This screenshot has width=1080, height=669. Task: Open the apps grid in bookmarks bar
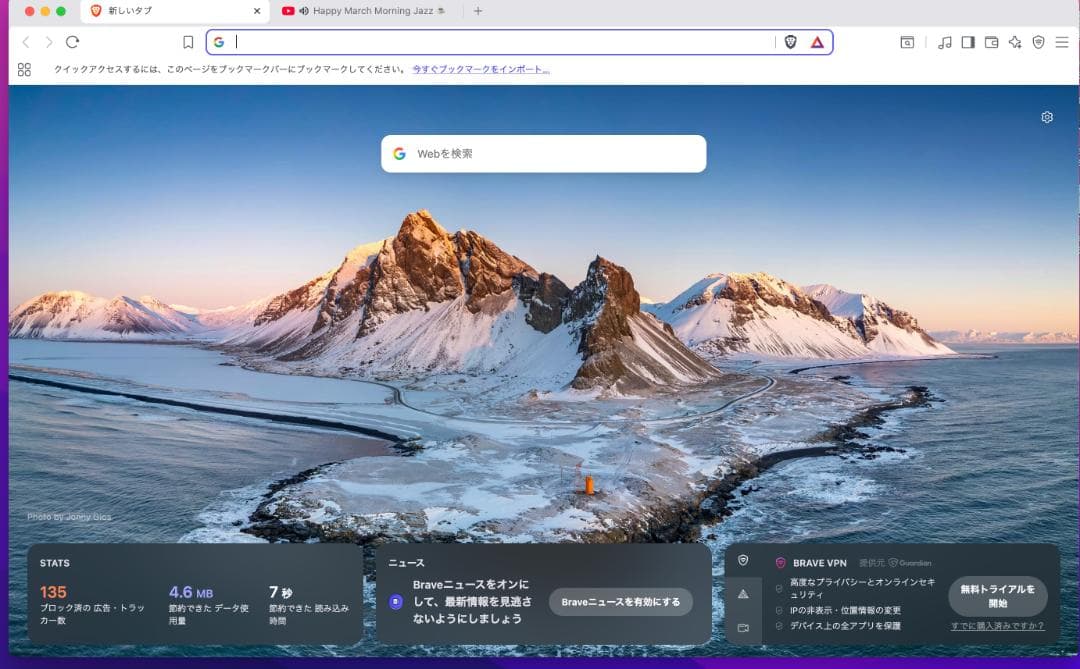[x=25, y=69]
